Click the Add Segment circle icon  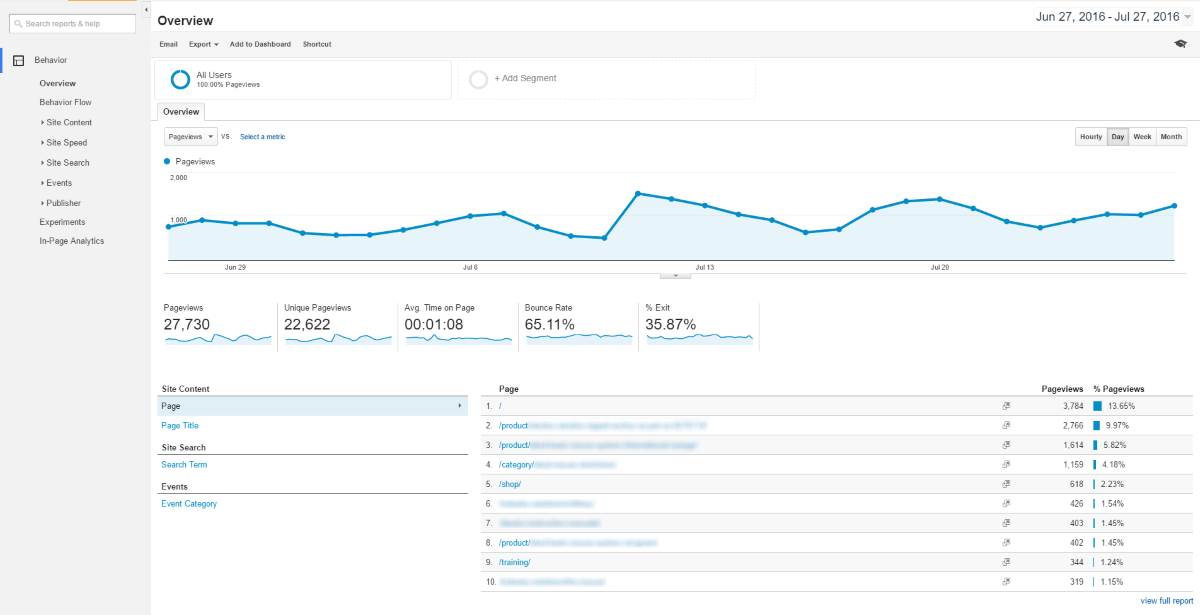[x=479, y=77]
